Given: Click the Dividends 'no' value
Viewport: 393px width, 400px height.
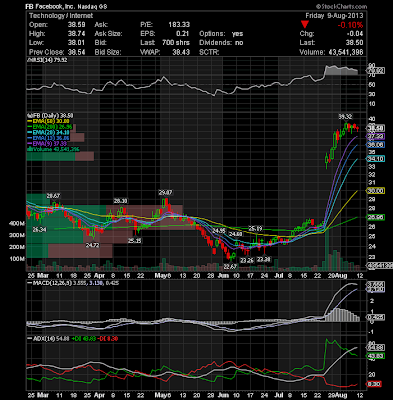Looking at the screenshot, I should [239, 43].
